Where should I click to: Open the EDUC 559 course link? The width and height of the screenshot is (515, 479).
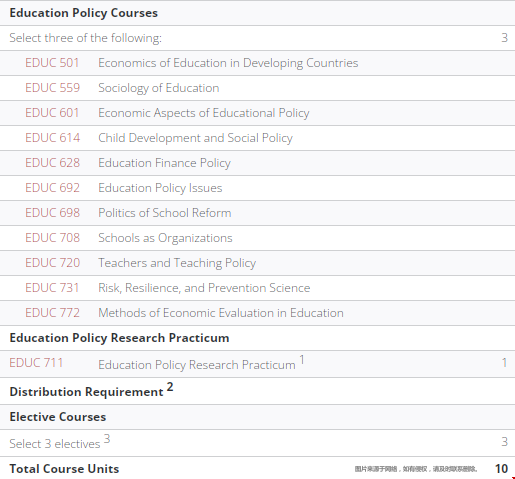[52, 88]
